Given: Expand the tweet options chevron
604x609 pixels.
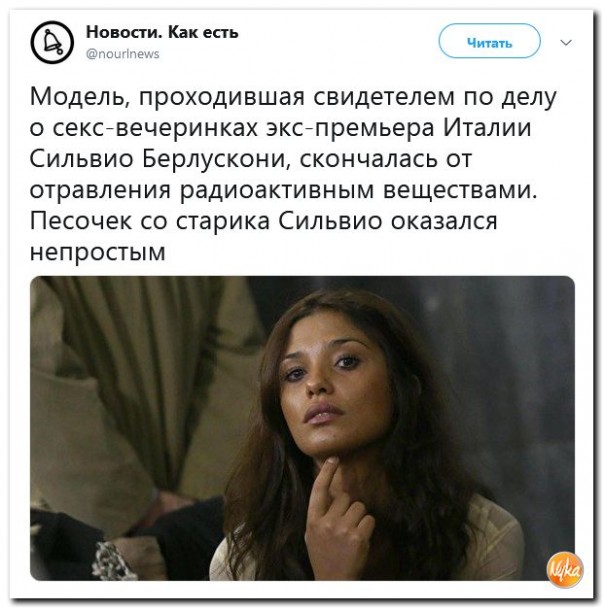Looking at the screenshot, I should (x=566, y=42).
